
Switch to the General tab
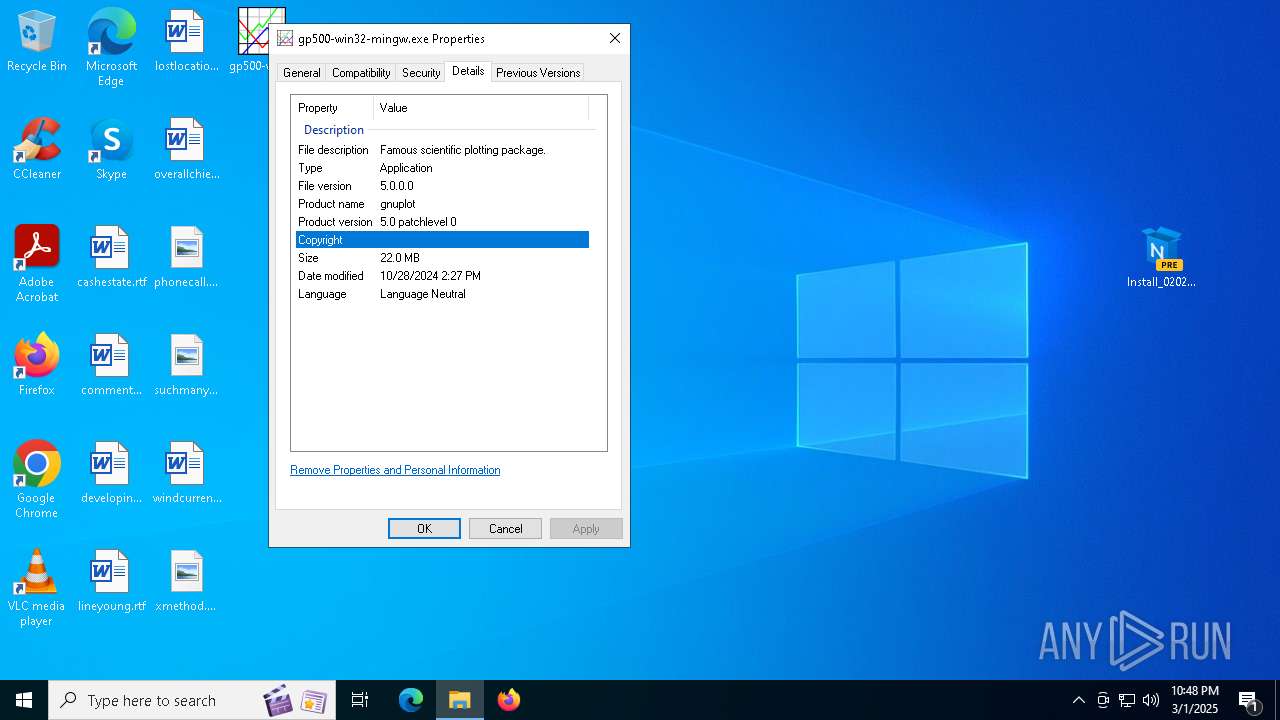click(301, 73)
